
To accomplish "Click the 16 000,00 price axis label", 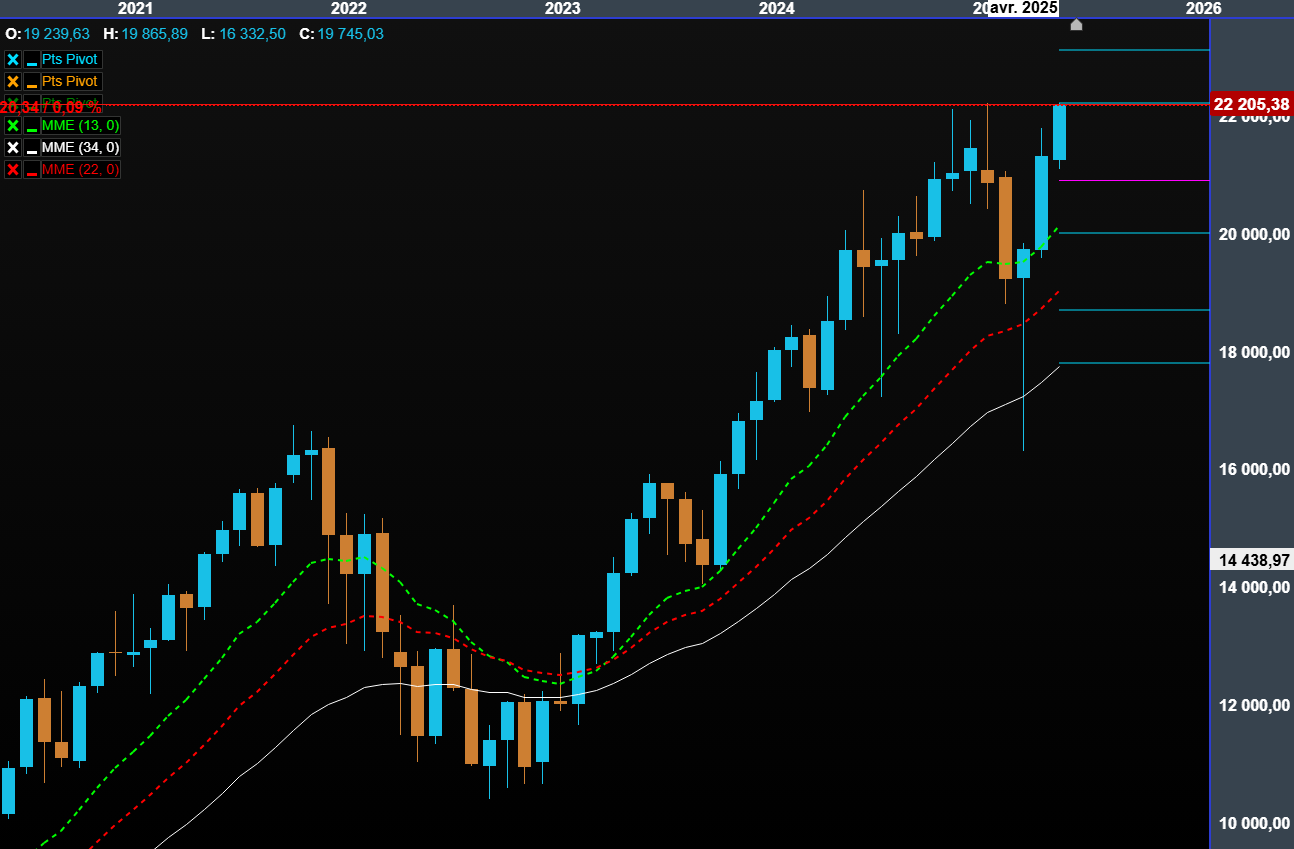I will point(1252,470).
